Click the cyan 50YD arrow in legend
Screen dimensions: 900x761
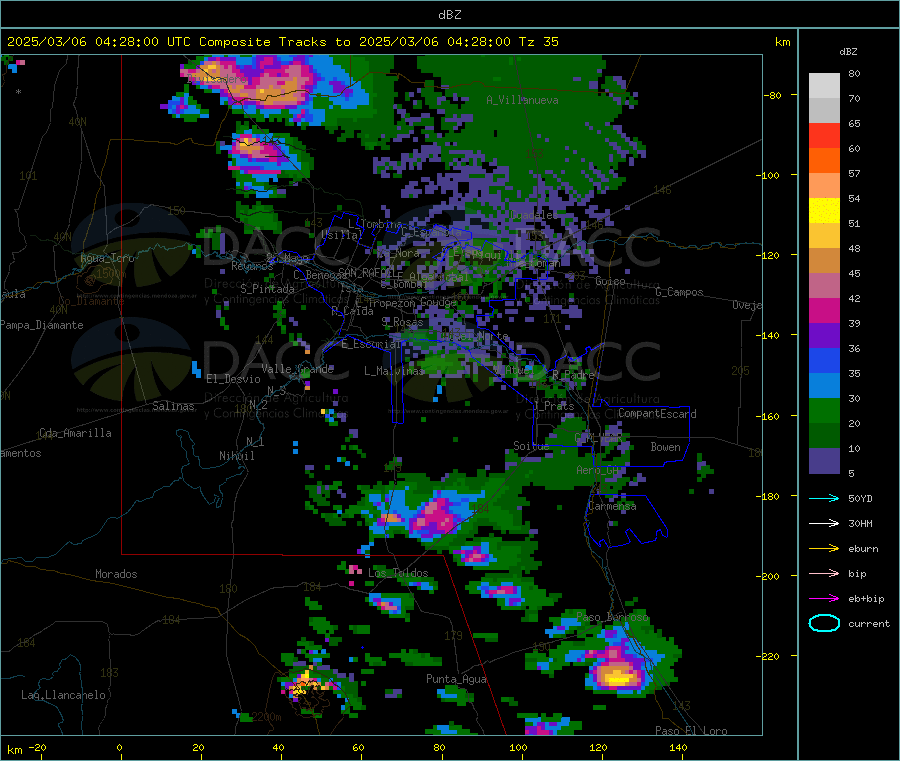click(824, 498)
